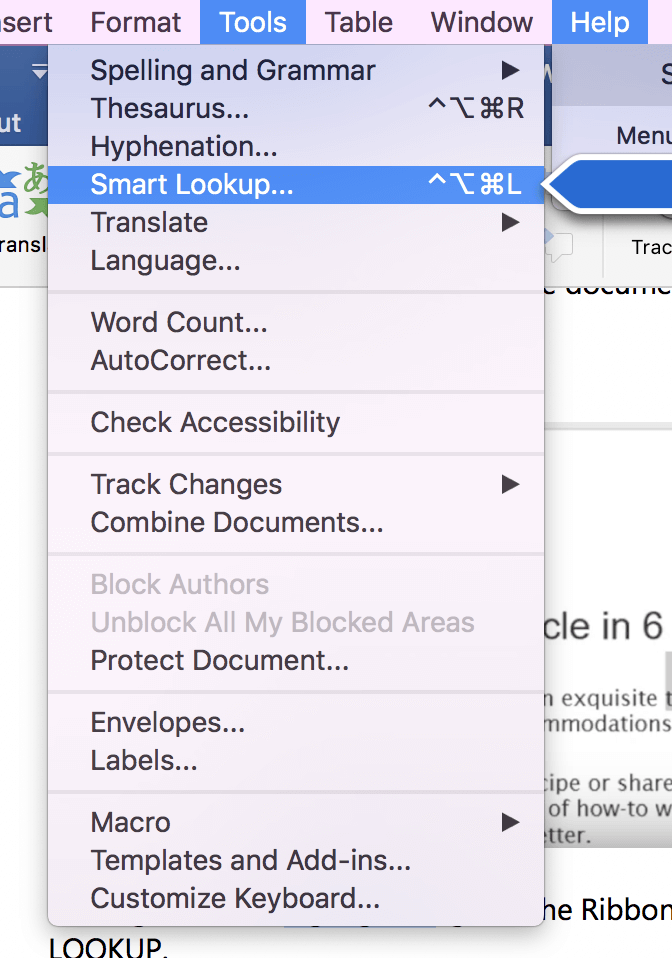Expand the Translate submenu arrow
The image size is (672, 958).
(510, 222)
